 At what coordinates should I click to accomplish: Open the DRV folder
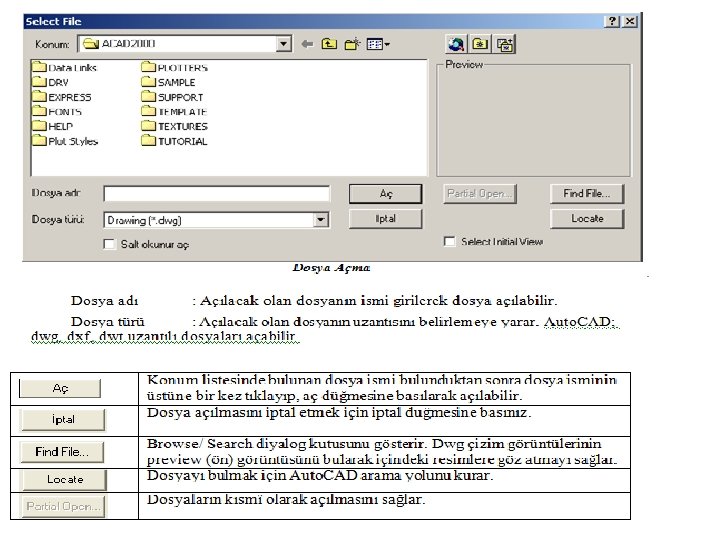pyautogui.click(x=51, y=82)
